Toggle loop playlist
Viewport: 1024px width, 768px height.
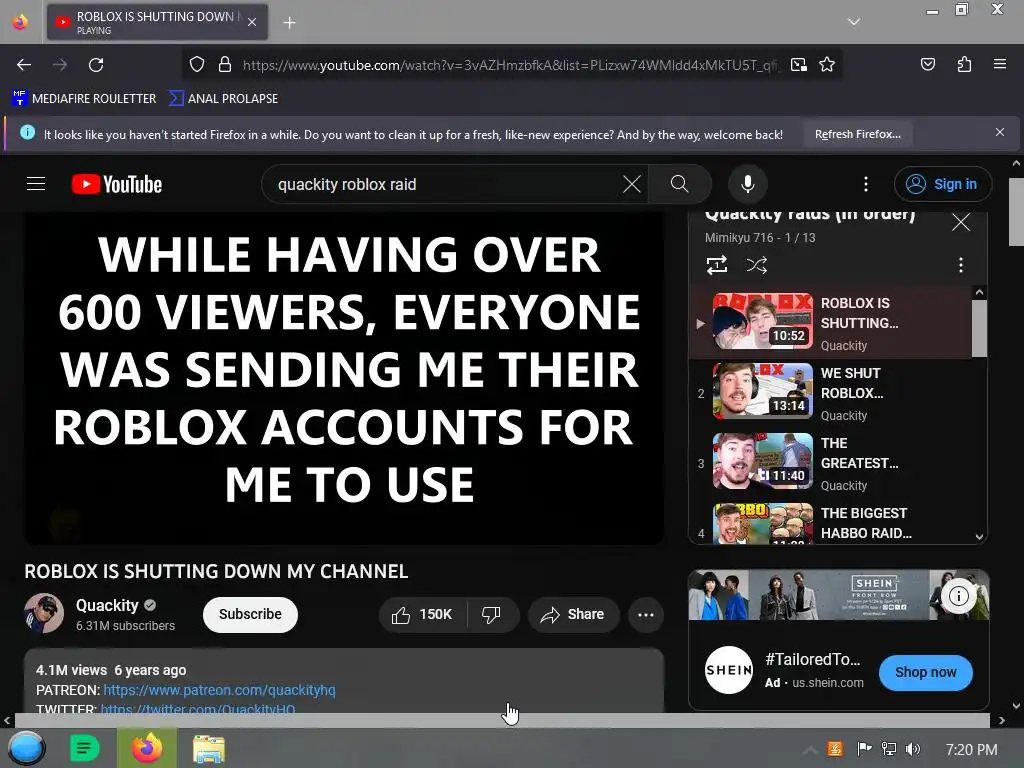click(716, 265)
